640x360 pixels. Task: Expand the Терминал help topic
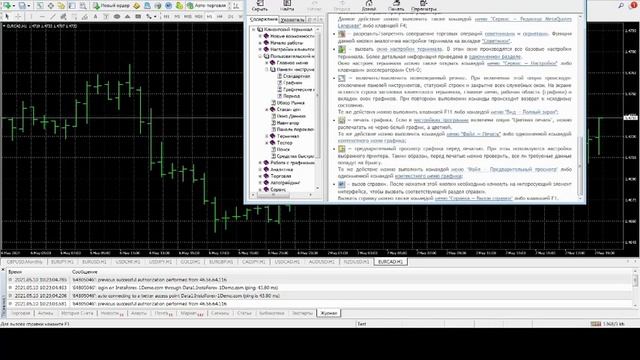[x=267, y=136]
